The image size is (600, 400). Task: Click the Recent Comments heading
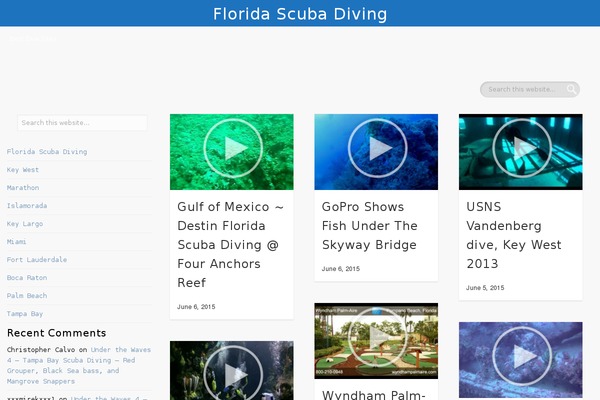point(57,333)
